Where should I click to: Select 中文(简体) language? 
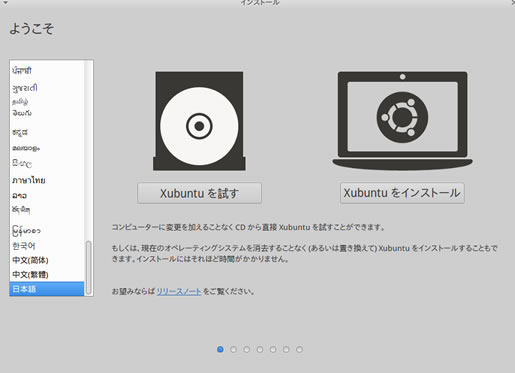47,260
